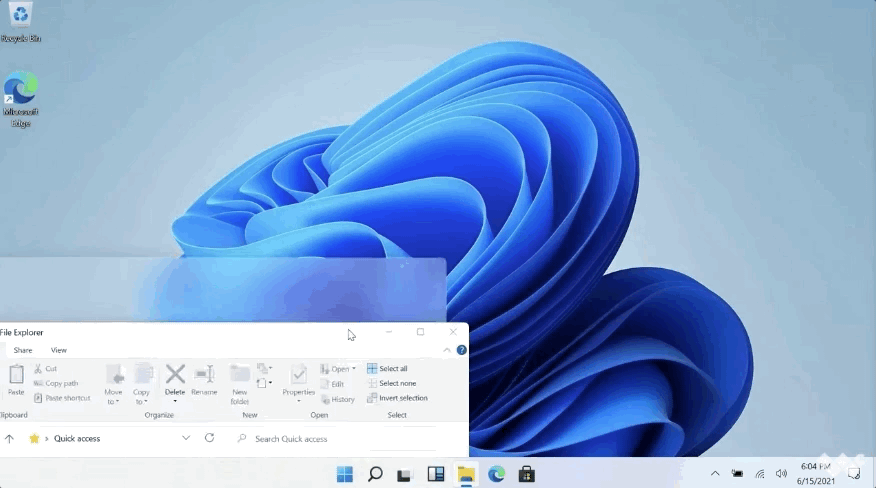Click the Paste clipboard icon in the ribbon
This screenshot has width=876, height=488.
click(16, 374)
